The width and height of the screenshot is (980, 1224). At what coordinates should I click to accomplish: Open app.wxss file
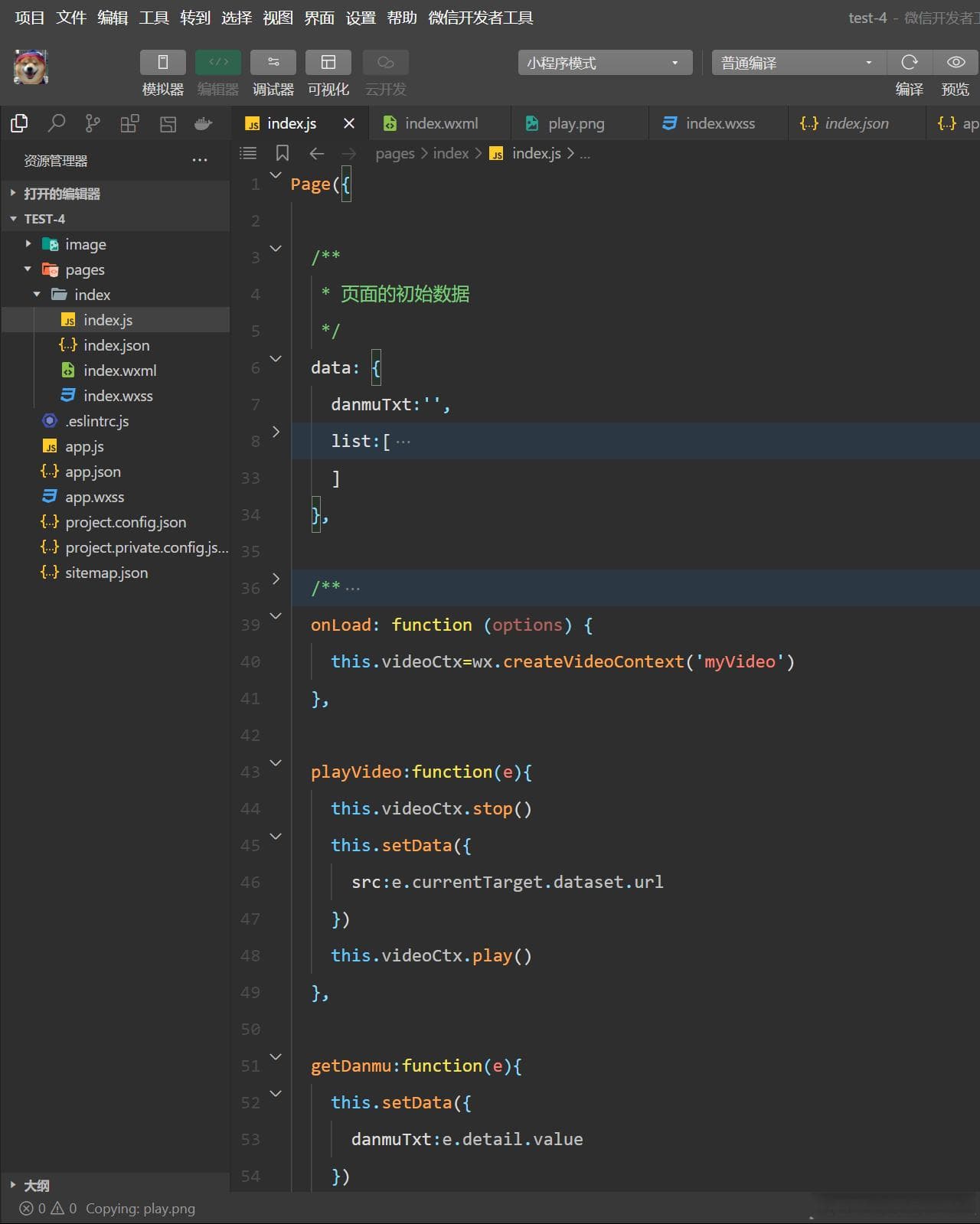pyautogui.click(x=115, y=497)
